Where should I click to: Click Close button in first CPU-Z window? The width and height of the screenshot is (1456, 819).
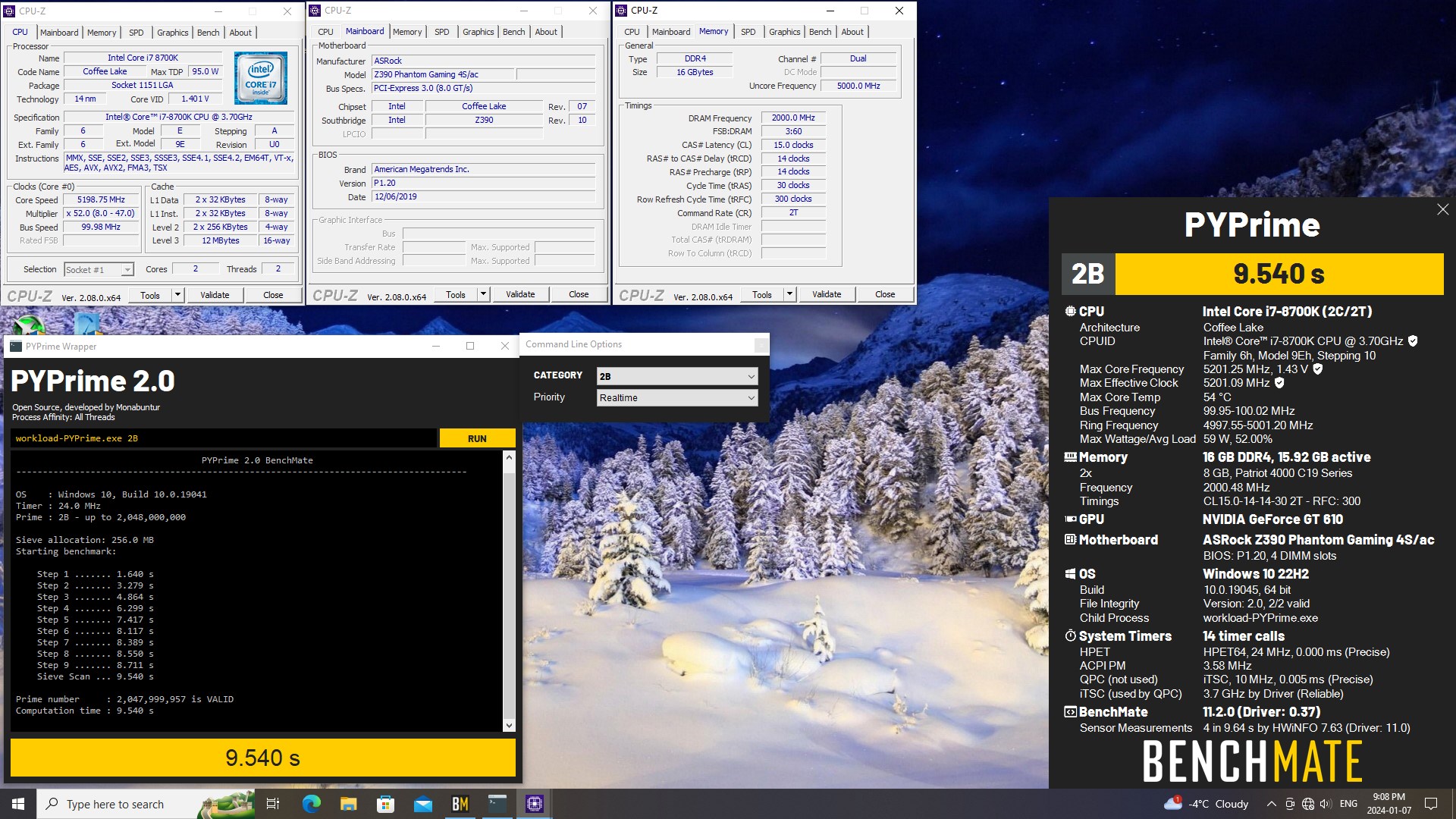(x=273, y=295)
